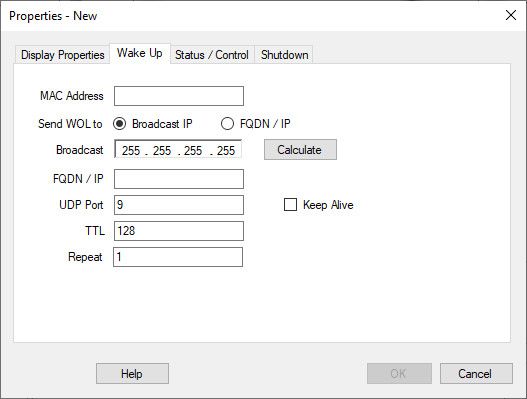Select the third Broadcast address octet
527x399 pixels.
(x=193, y=150)
